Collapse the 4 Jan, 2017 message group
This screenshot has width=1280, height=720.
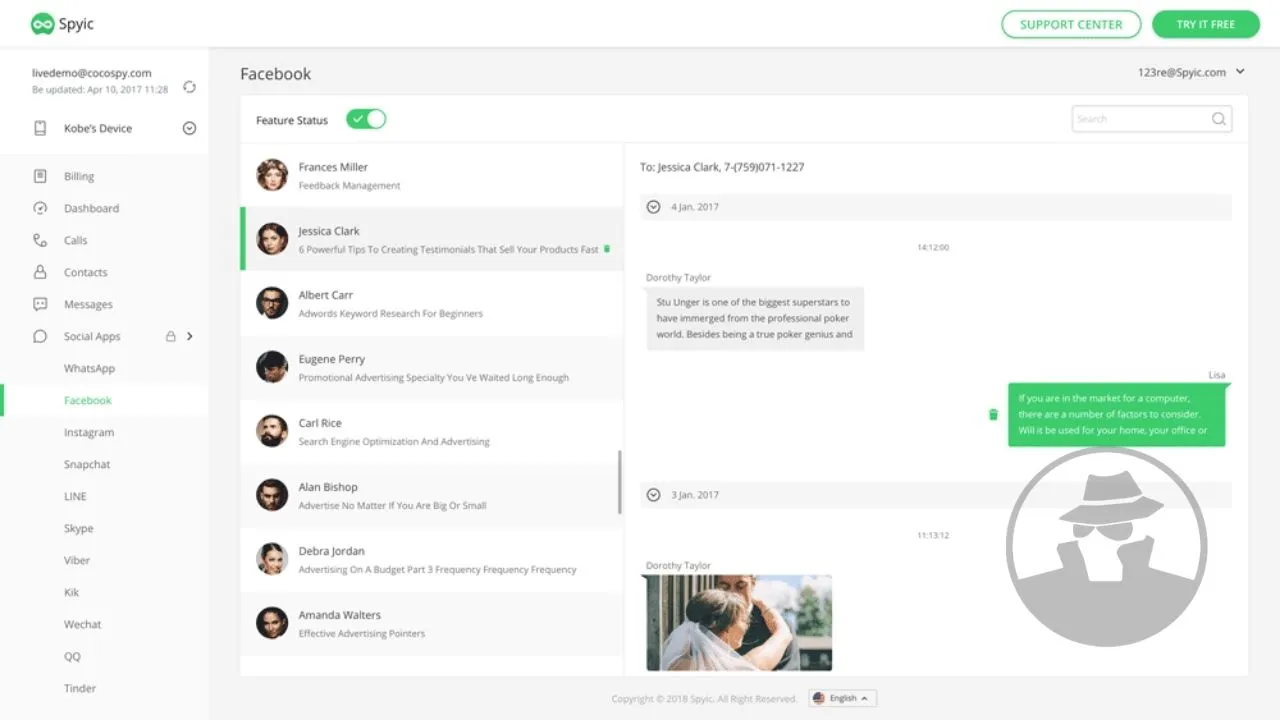(x=653, y=207)
